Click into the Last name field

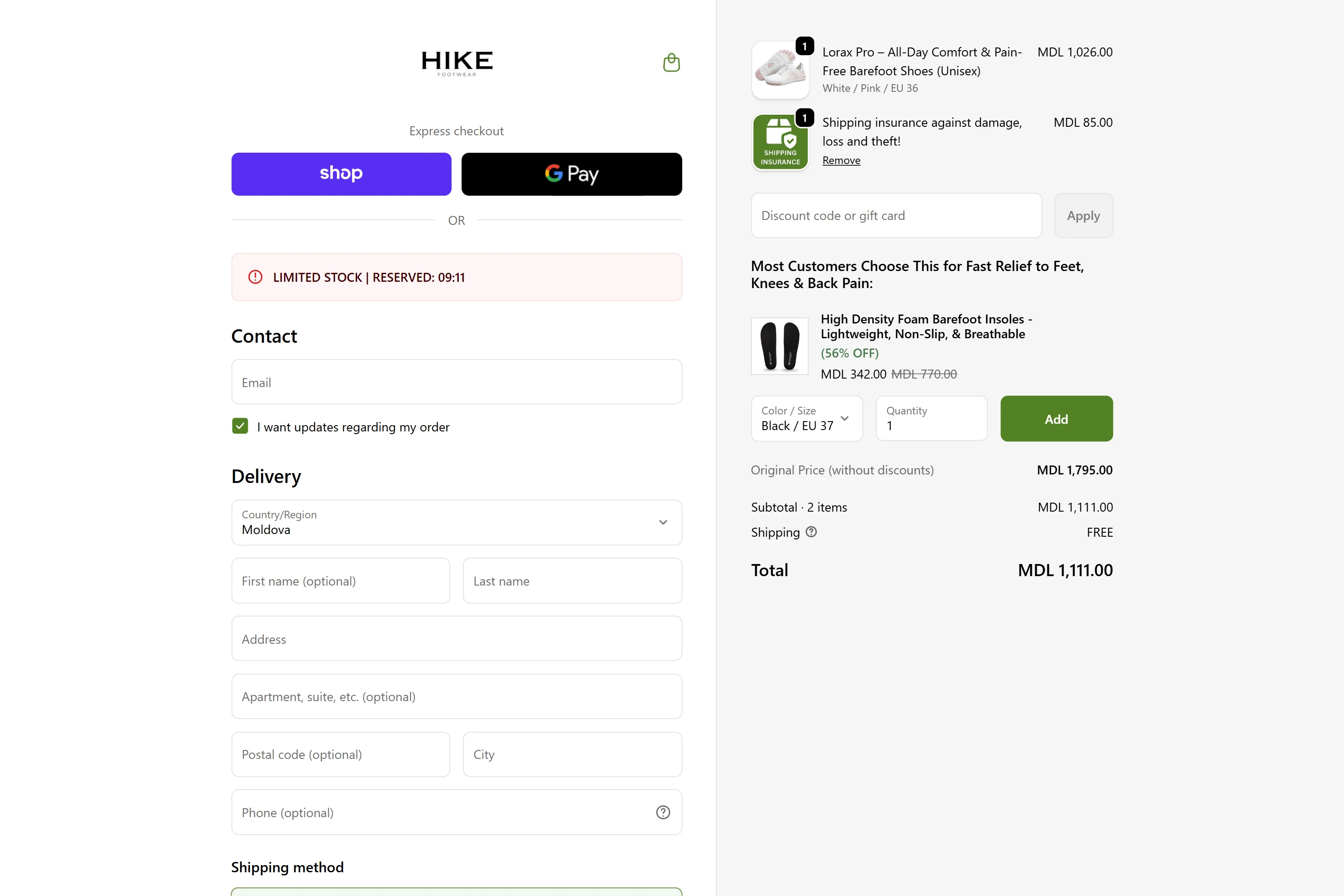[572, 581]
